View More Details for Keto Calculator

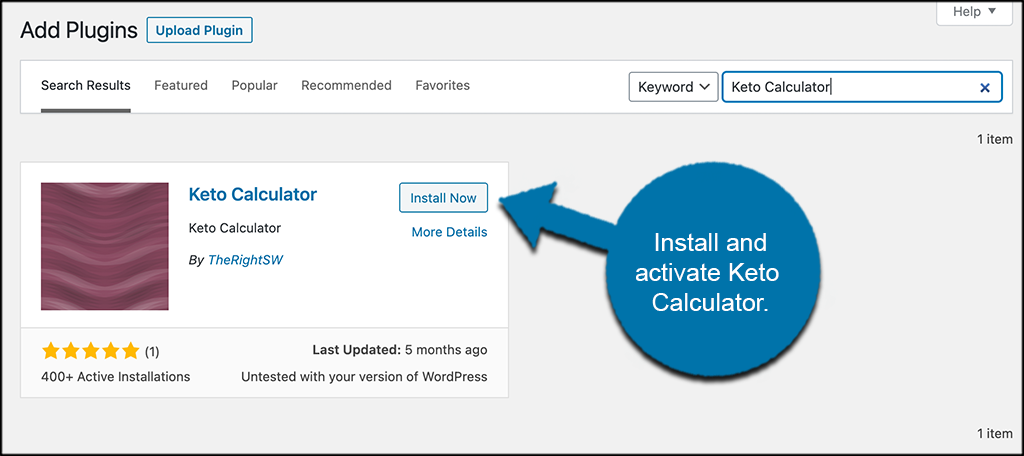pos(449,232)
